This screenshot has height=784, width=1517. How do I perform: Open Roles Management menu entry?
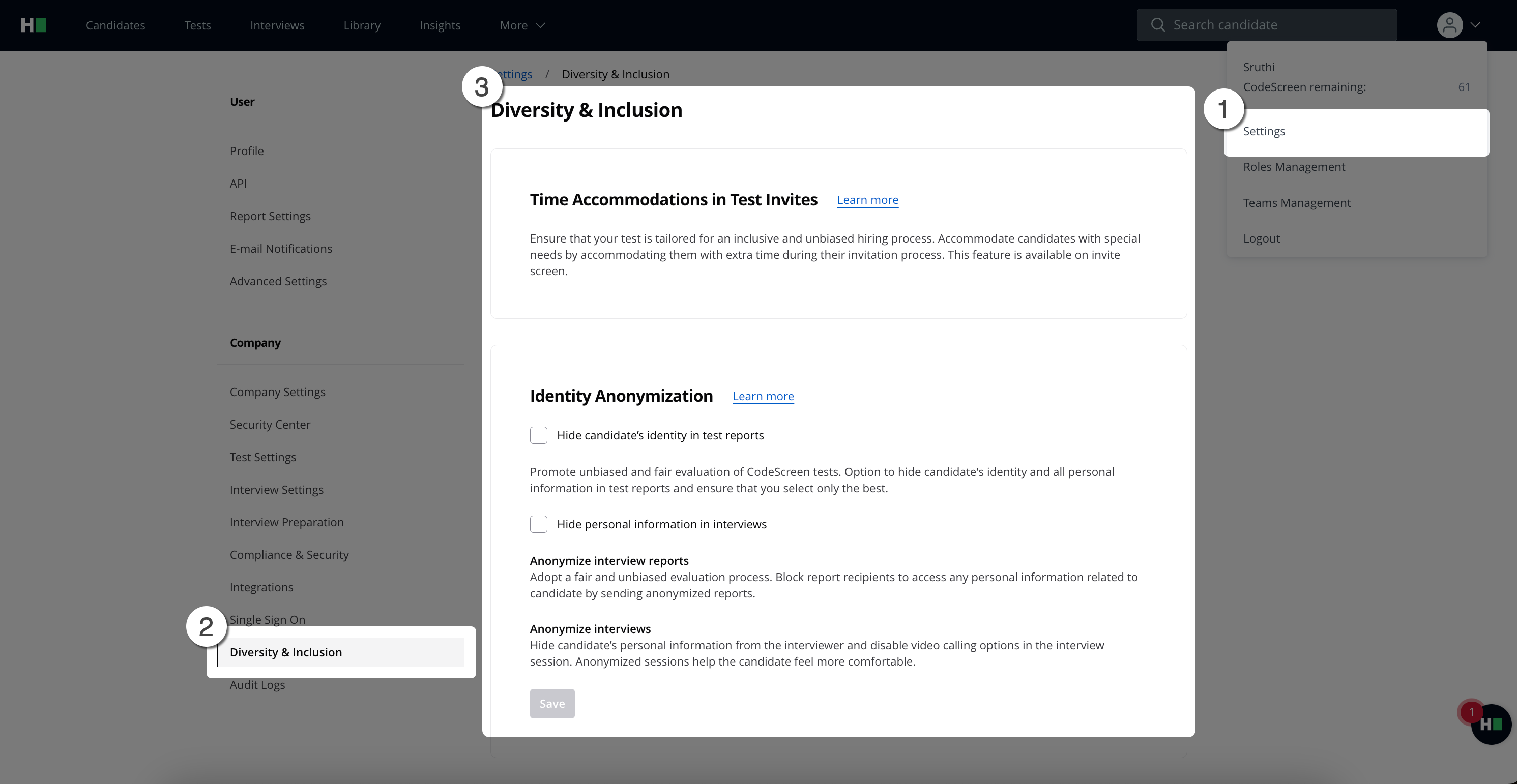[1294, 167]
